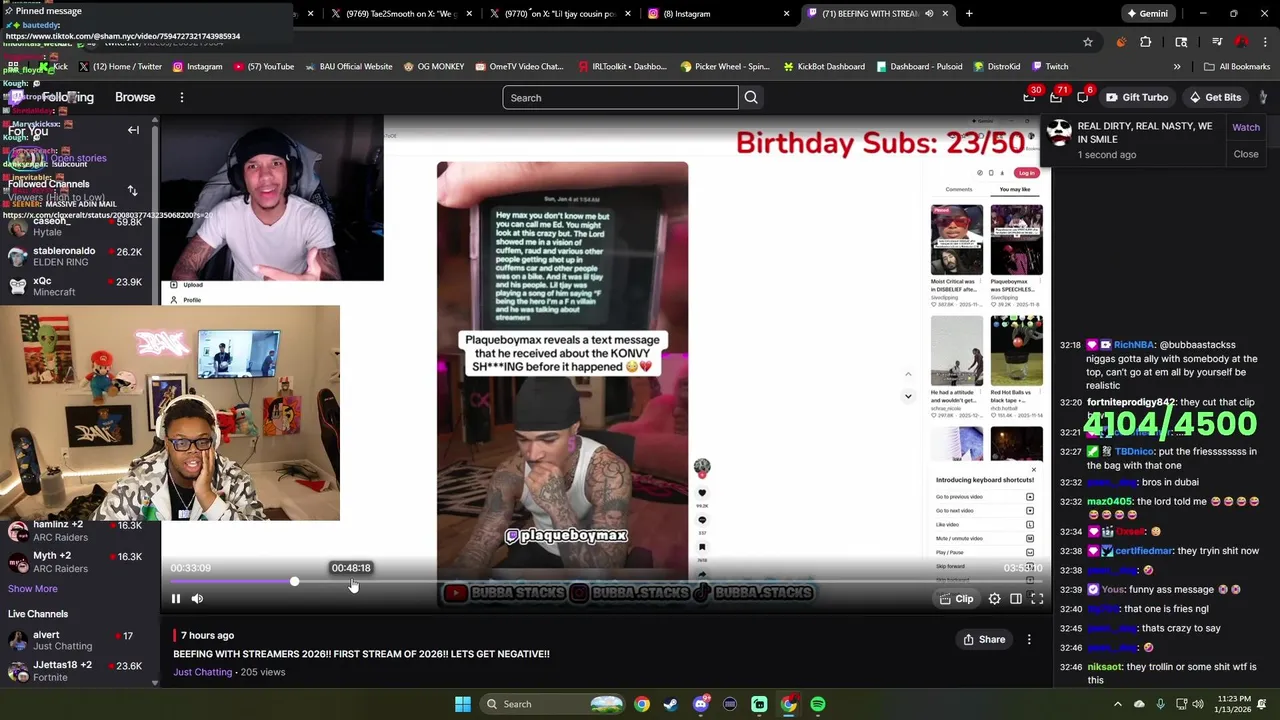Open Twitch bookmark in bookmarks bar
1280x720 pixels.
click(1050, 67)
